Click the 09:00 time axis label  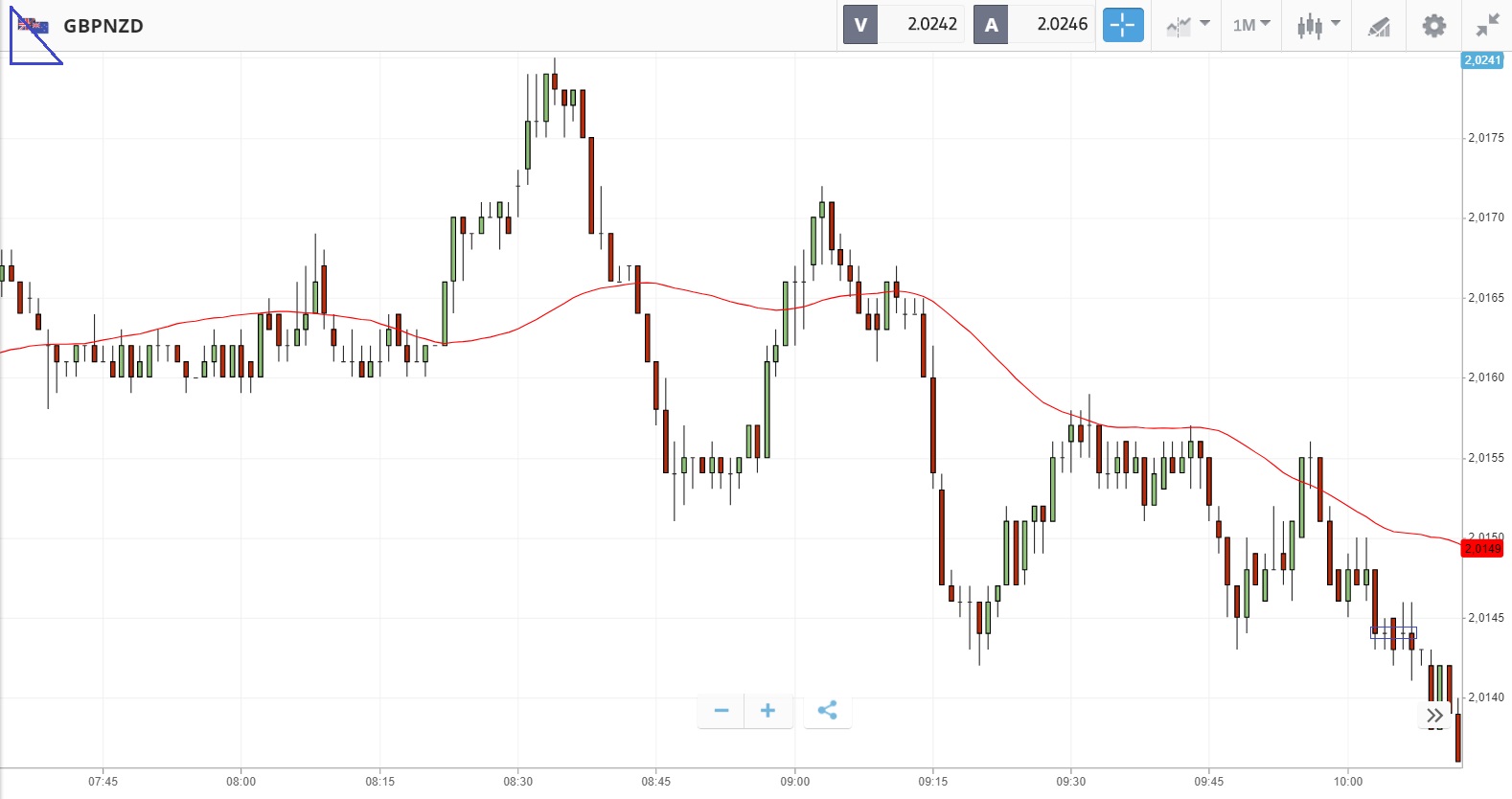[x=794, y=782]
